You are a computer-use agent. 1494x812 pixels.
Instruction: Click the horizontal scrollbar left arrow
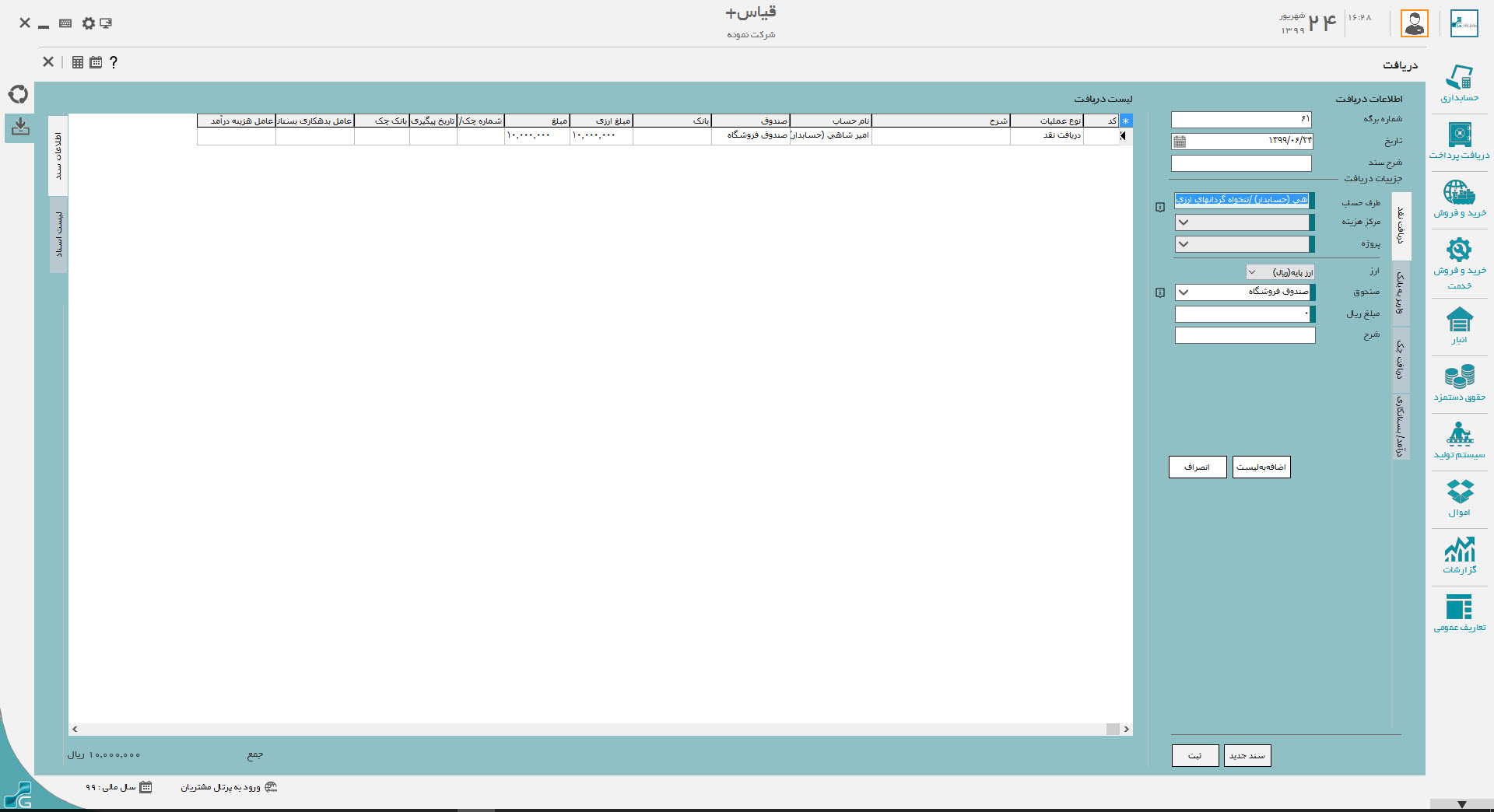[75, 729]
